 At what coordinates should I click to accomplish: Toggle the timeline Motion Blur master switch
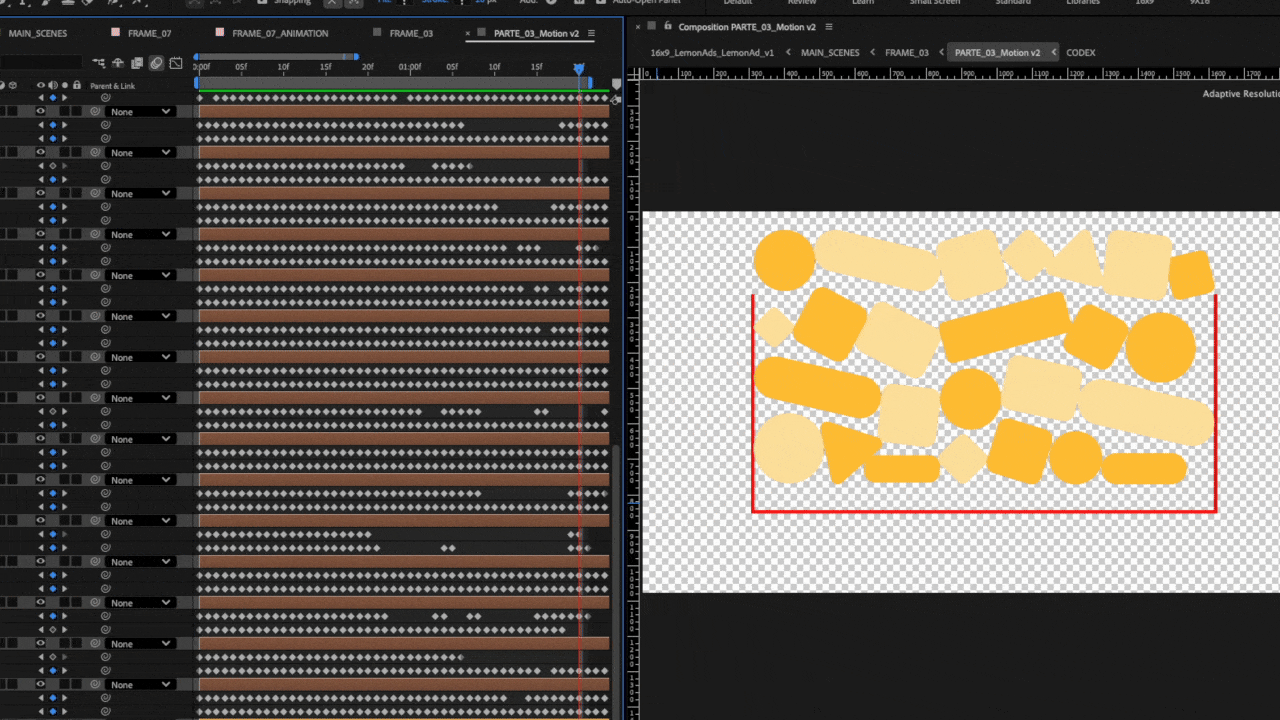click(157, 63)
